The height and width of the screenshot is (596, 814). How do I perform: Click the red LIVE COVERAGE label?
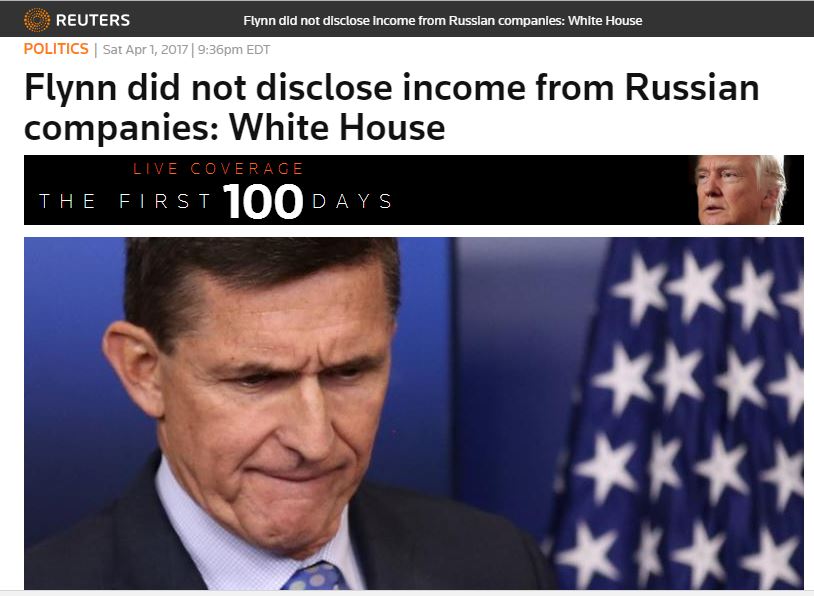pyautogui.click(x=218, y=169)
